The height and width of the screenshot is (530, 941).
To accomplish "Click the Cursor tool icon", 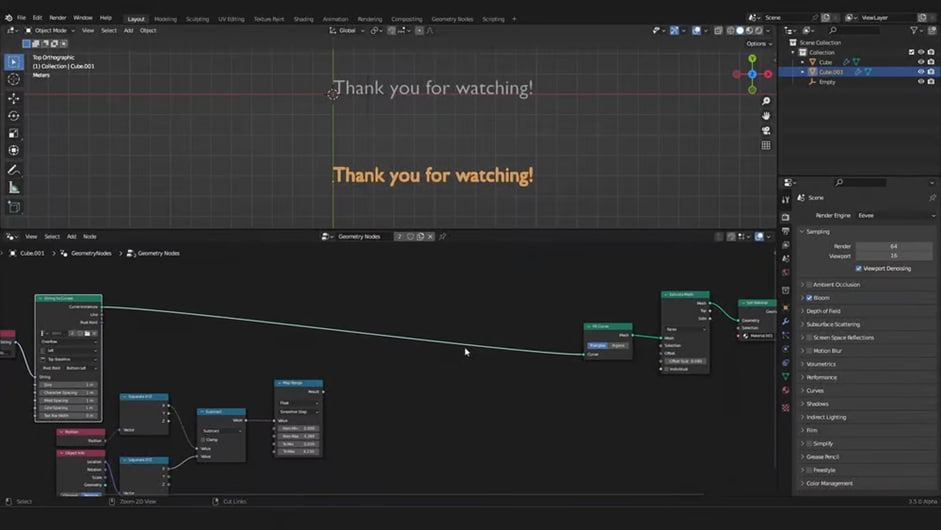I will coord(14,79).
